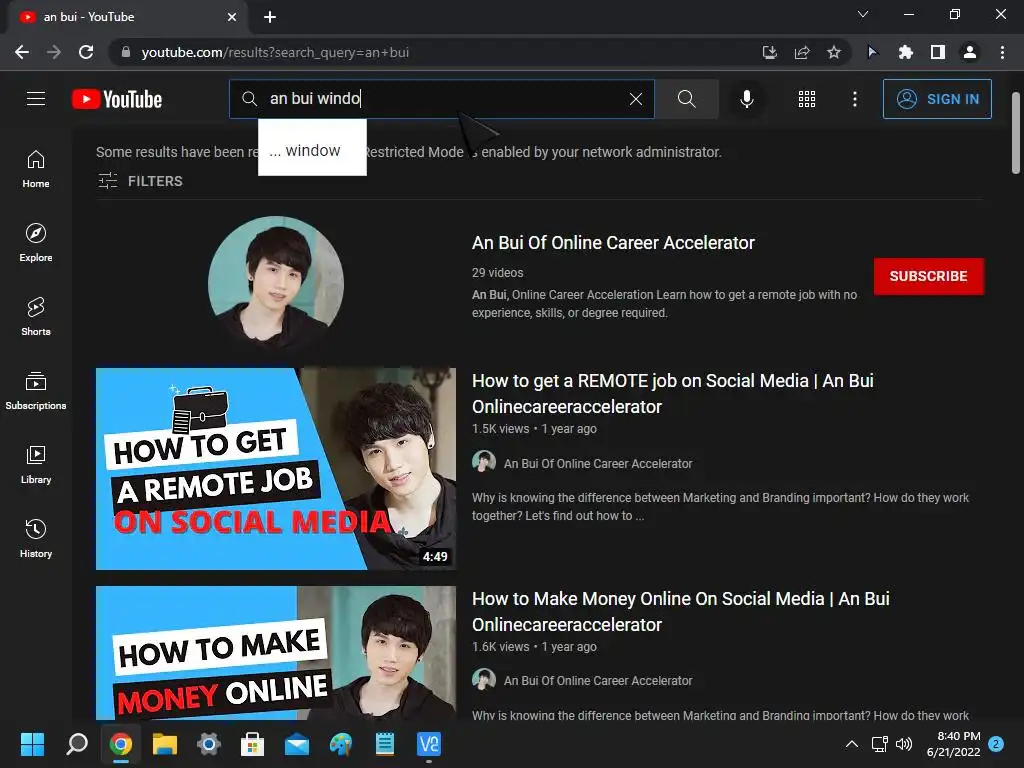Open the Windows Start menu
The height and width of the screenshot is (768, 1024).
coord(32,744)
